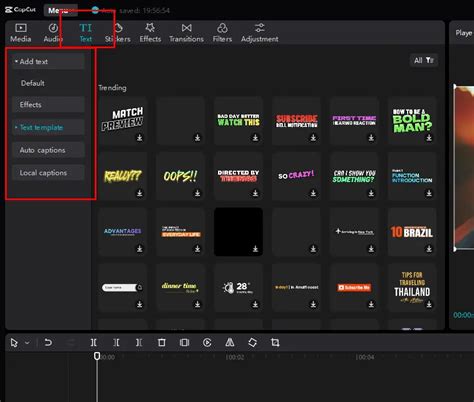Viewport: 474px width, 402px height.
Task: Select Text template in sidebar
Action: (48, 127)
